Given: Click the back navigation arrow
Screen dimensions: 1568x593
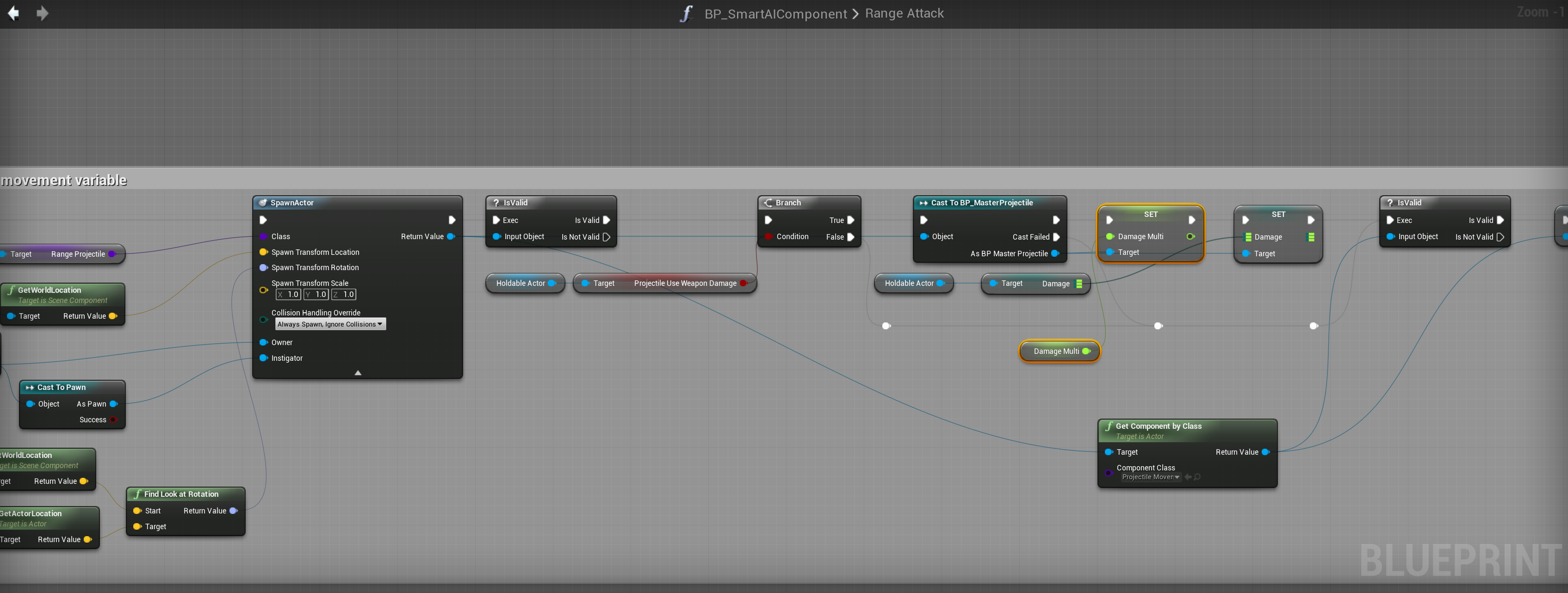Looking at the screenshot, I should coord(13,13).
